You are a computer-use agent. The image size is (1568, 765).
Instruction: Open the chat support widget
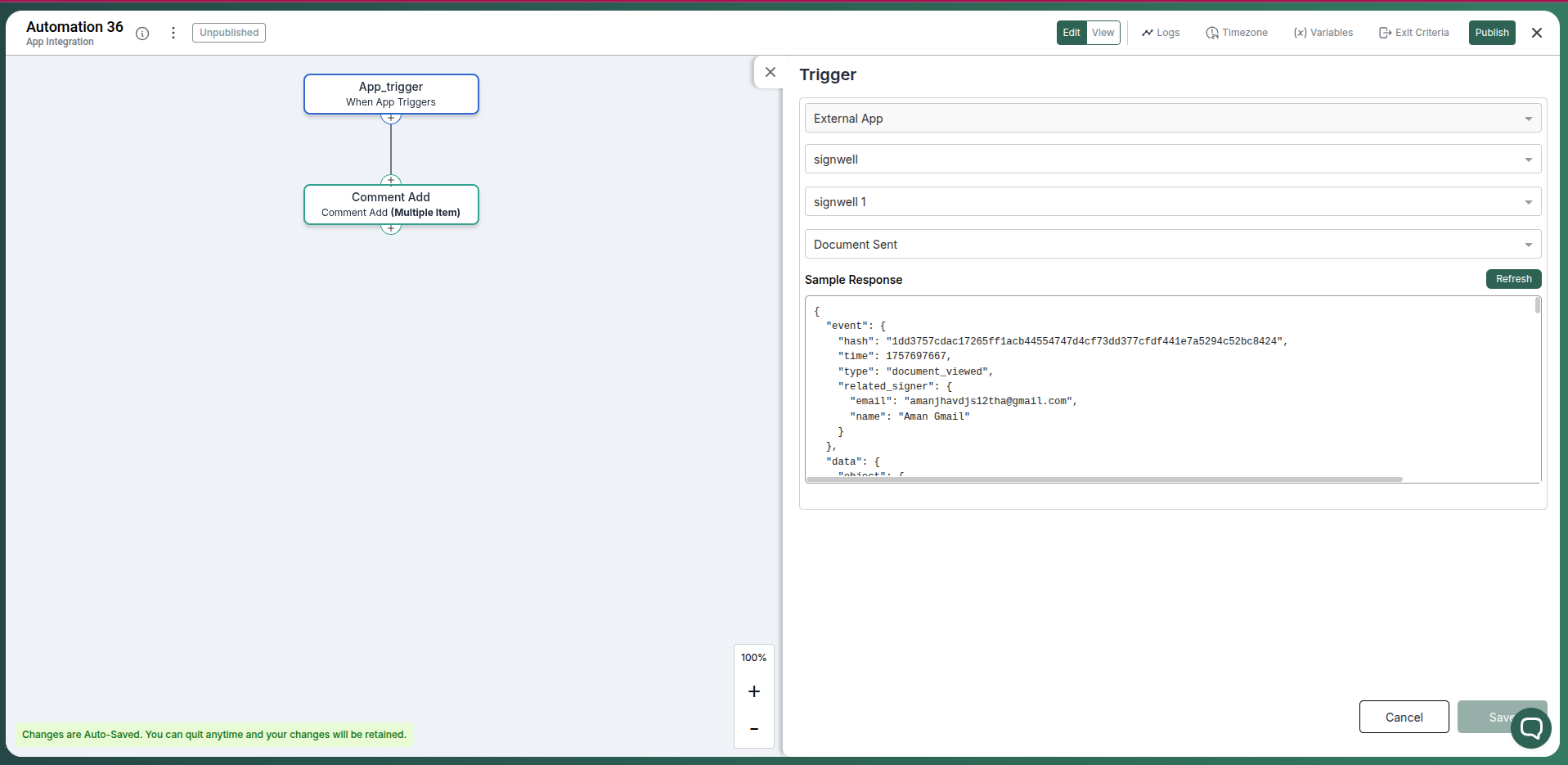(x=1531, y=728)
